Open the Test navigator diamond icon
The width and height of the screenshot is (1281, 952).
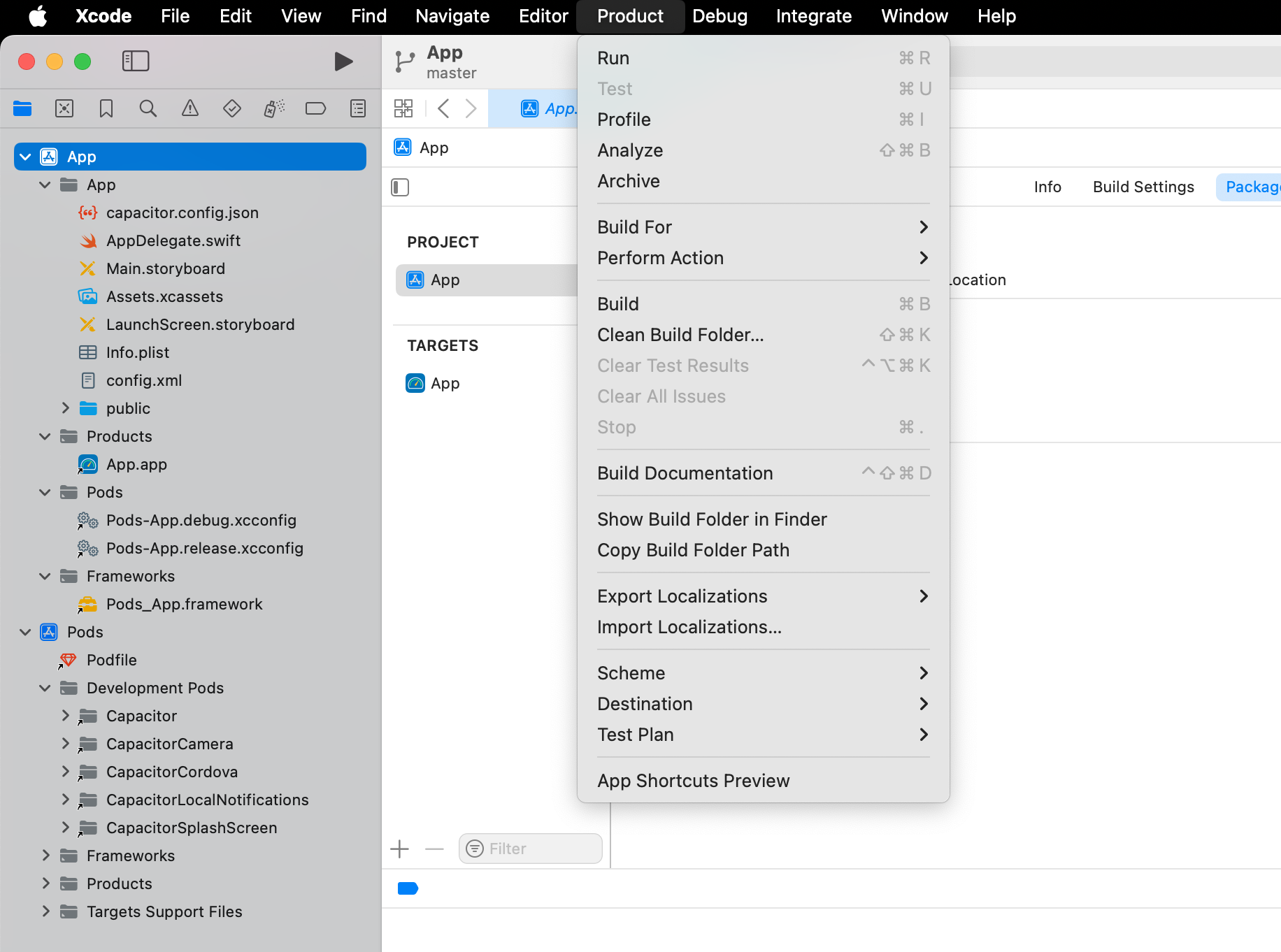point(232,108)
